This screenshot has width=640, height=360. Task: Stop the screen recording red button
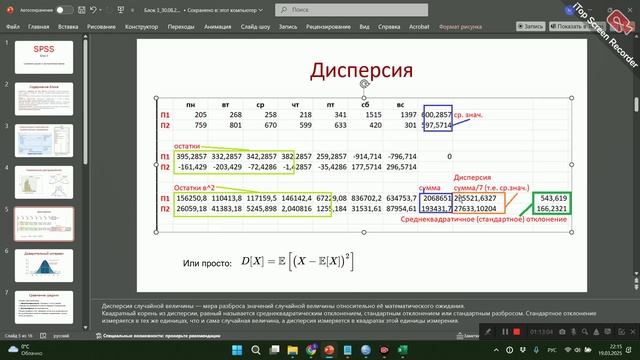517,332
